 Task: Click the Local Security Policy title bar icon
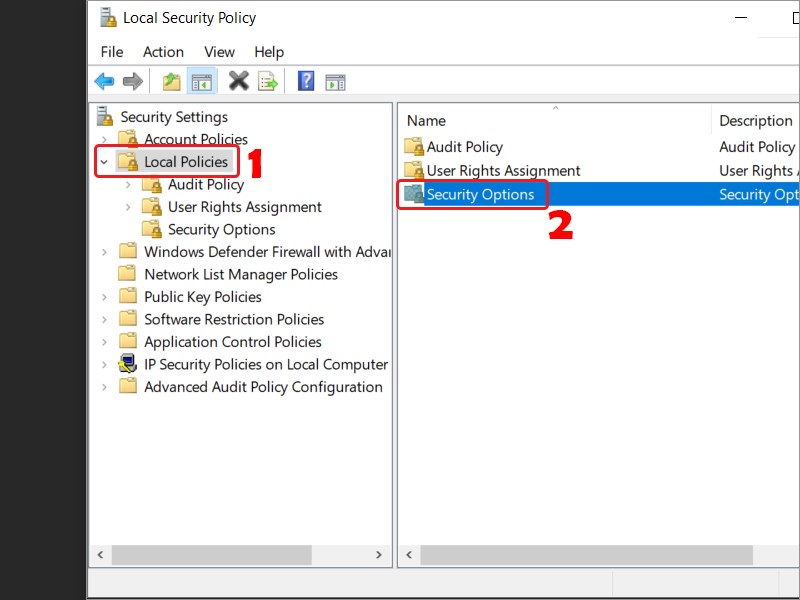108,17
